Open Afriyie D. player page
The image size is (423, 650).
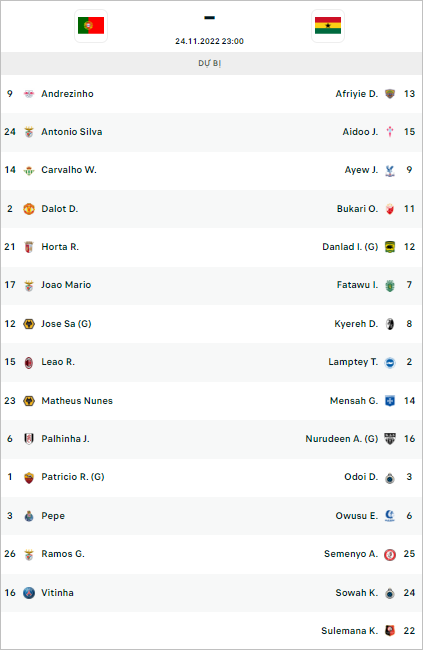point(357,94)
